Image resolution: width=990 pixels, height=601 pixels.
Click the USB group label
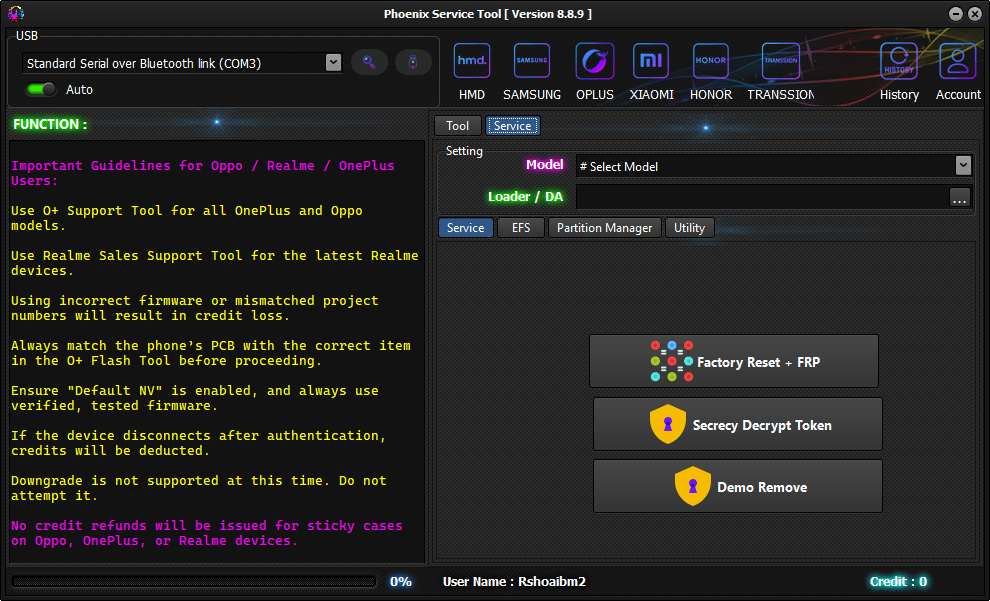[27, 36]
